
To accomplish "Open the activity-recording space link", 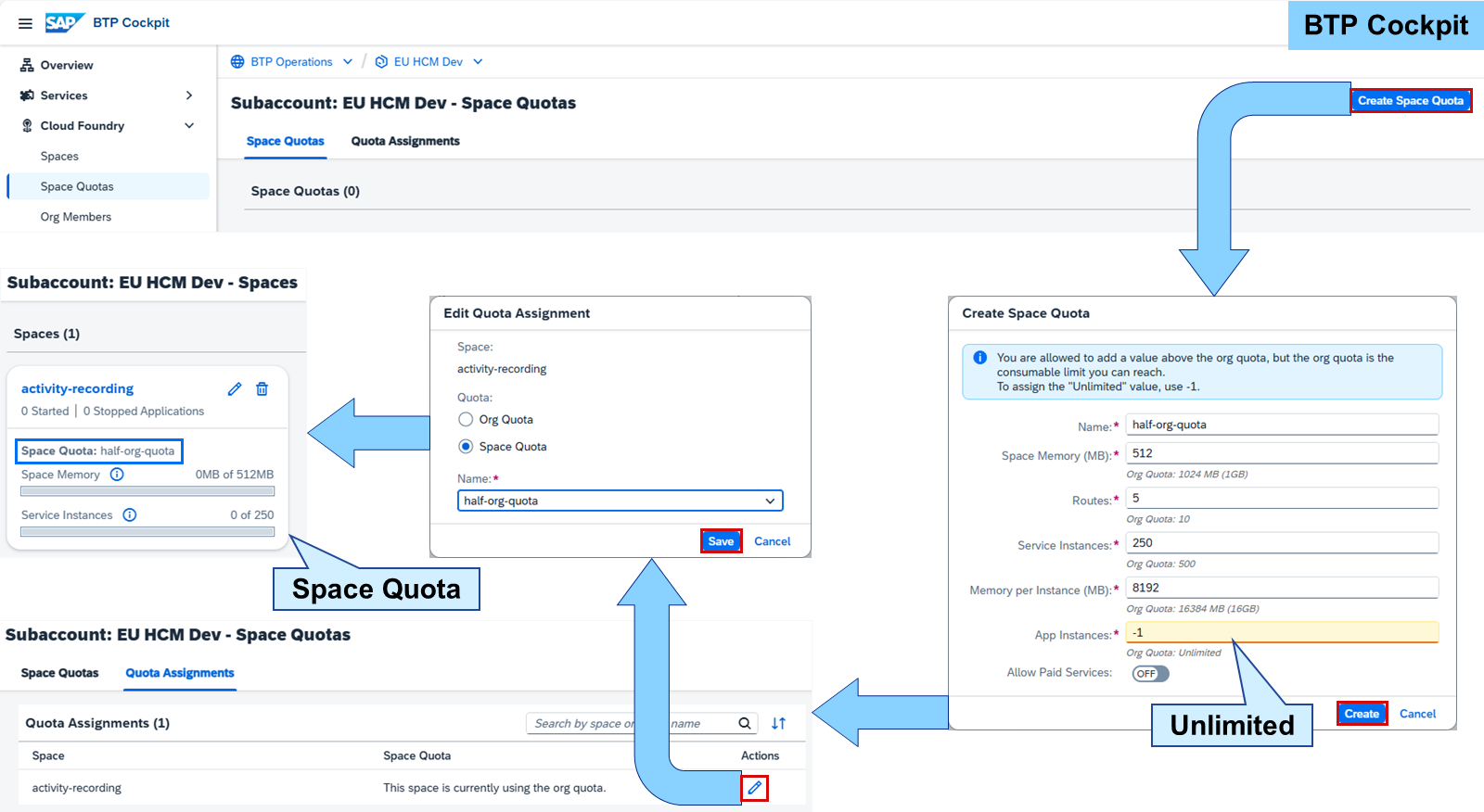I will pos(77,389).
